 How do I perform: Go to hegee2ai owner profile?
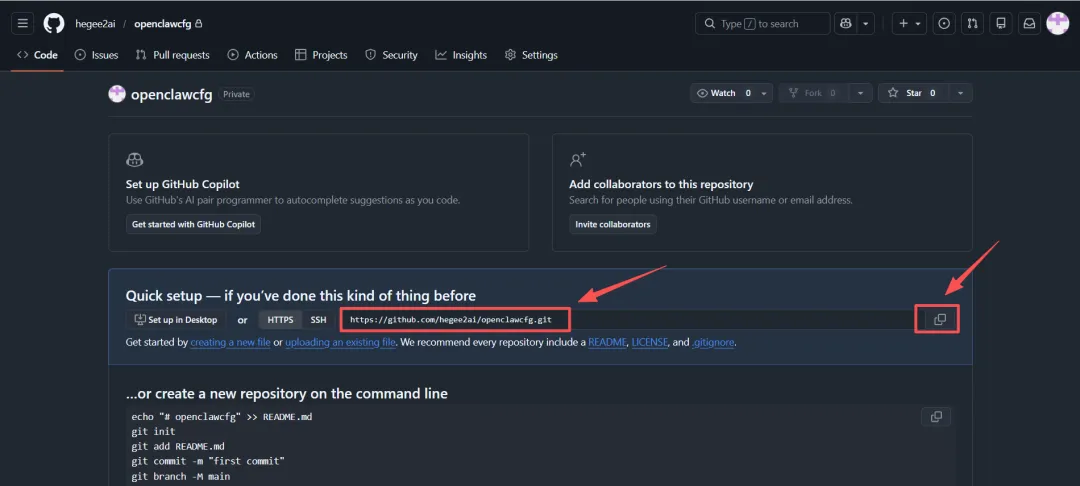[x=95, y=23]
